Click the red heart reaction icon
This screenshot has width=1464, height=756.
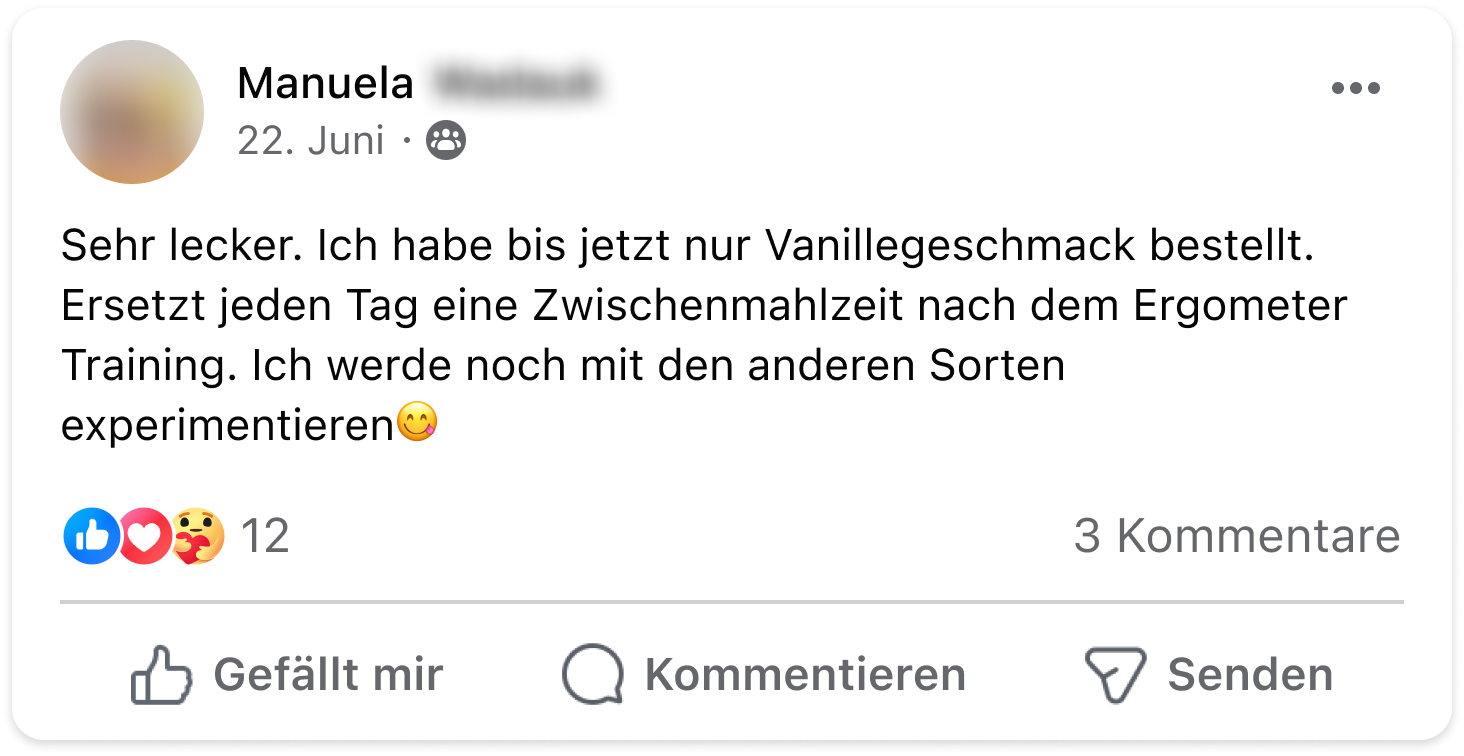145,537
